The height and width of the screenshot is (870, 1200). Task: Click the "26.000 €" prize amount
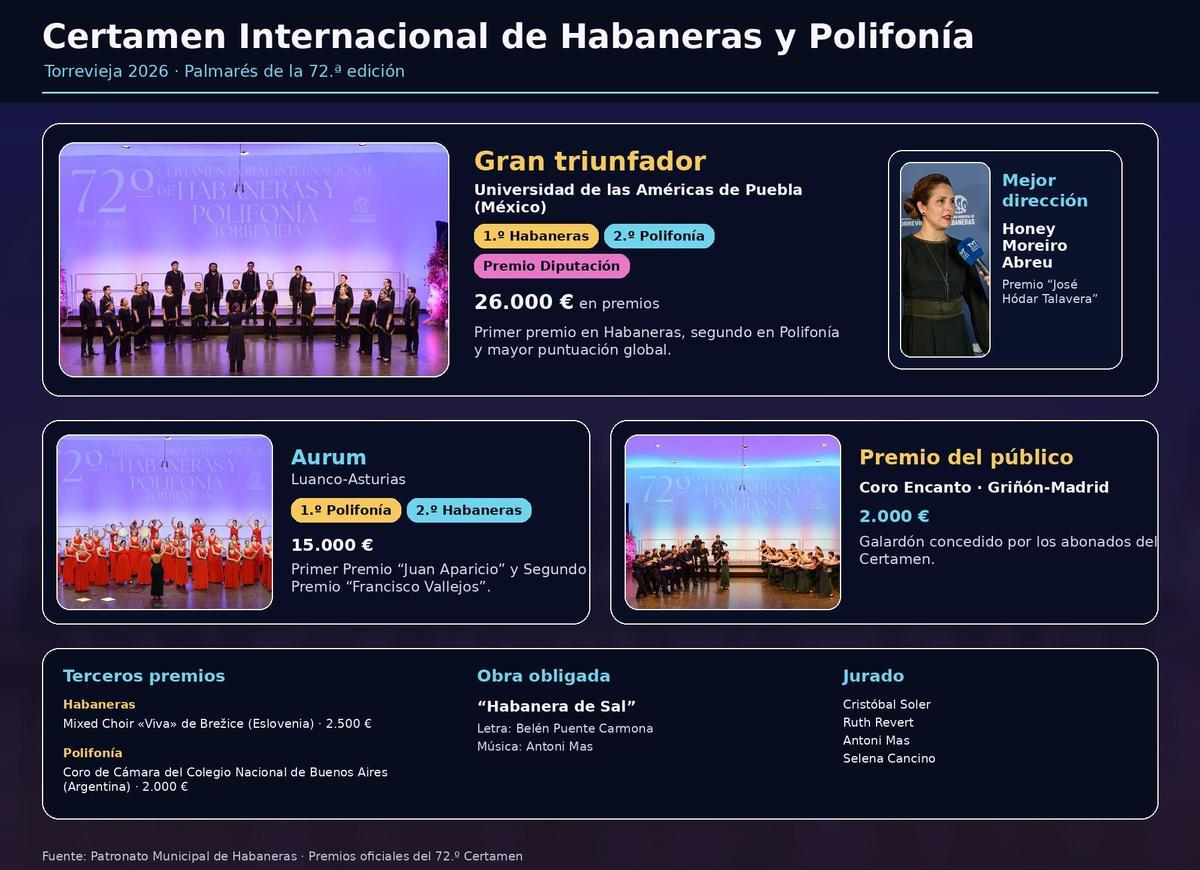tap(524, 302)
